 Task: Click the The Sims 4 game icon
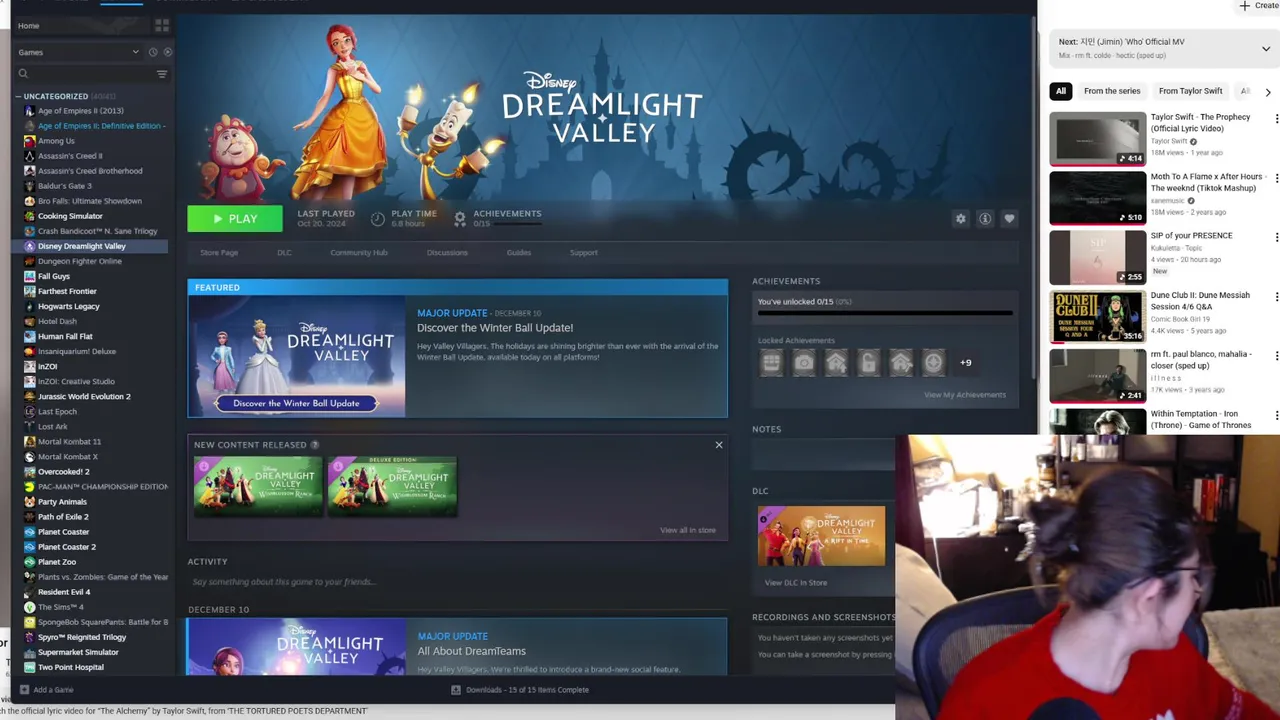29,606
